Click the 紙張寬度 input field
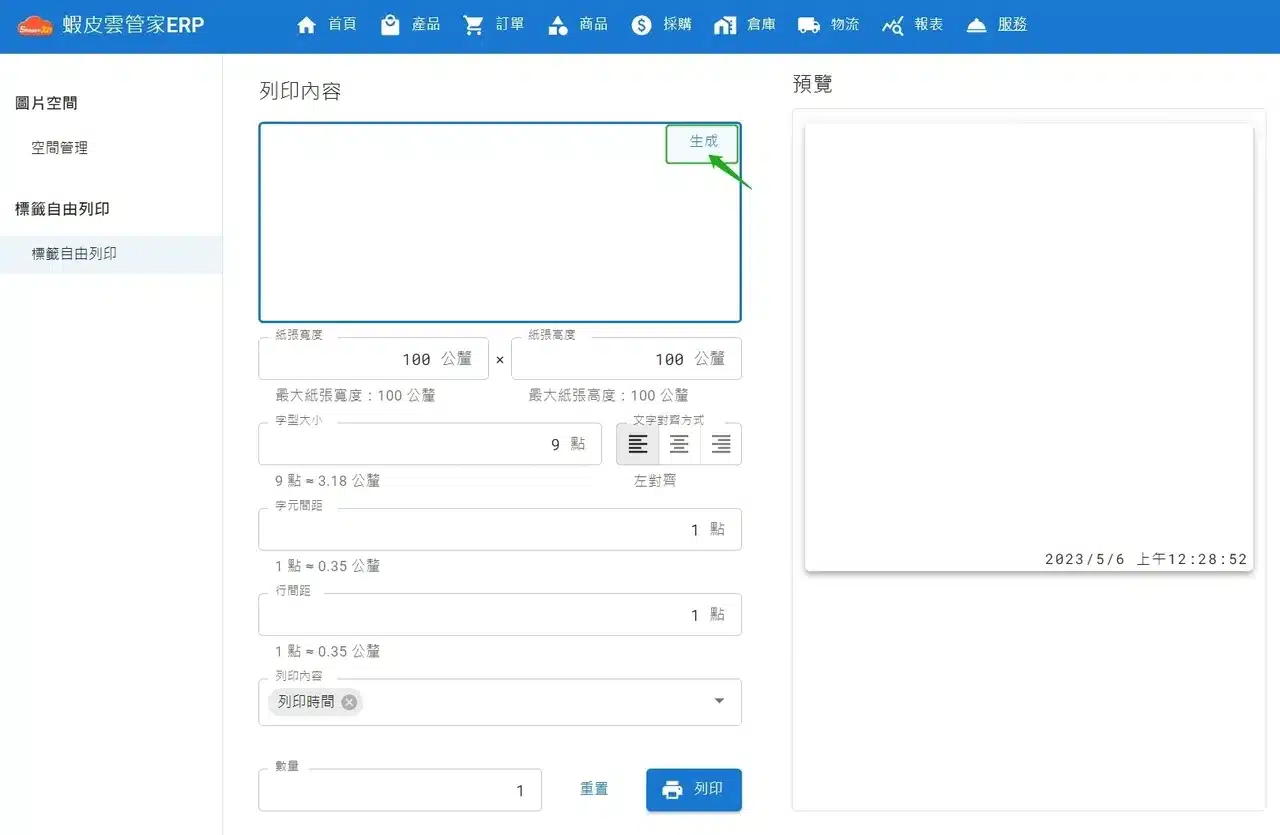Screen dimensions: 1280x835 pos(374,359)
